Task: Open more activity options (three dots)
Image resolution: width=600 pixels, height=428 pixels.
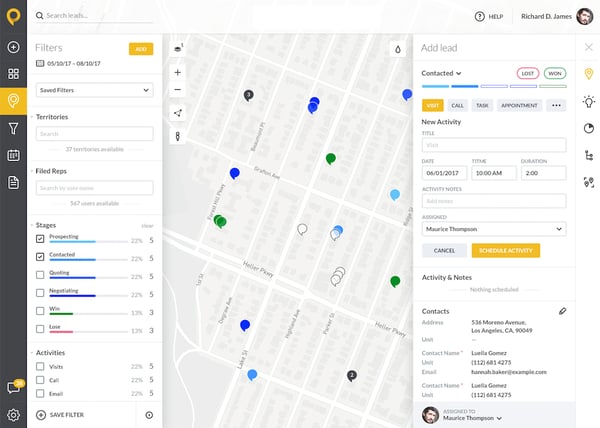Action: point(556,105)
